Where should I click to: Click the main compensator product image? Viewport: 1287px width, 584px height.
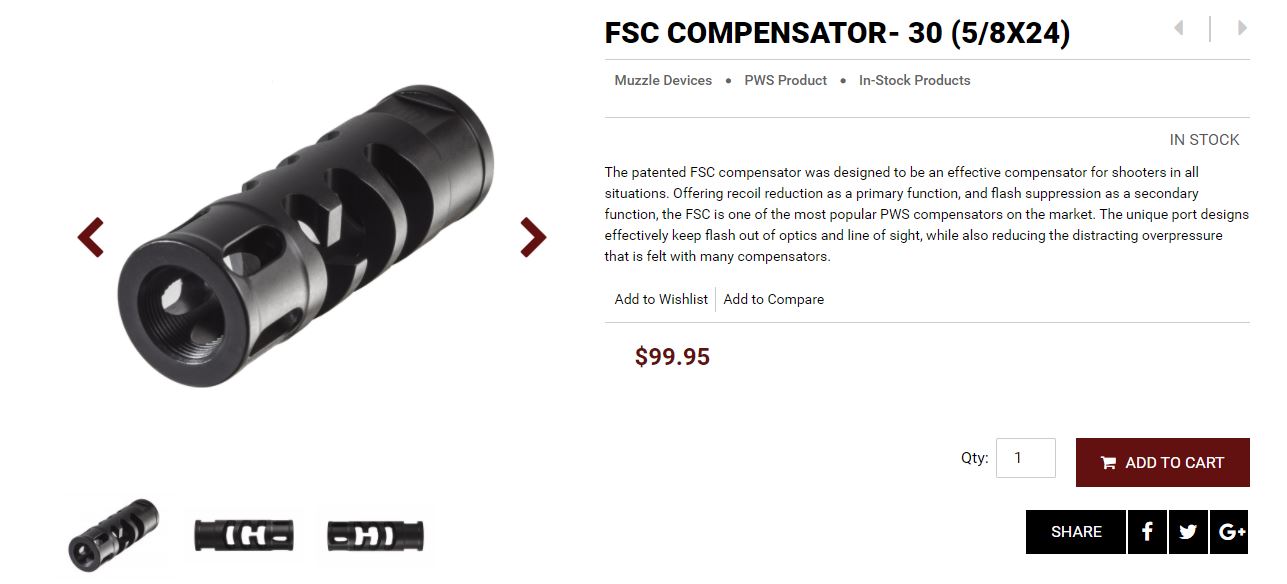point(306,236)
